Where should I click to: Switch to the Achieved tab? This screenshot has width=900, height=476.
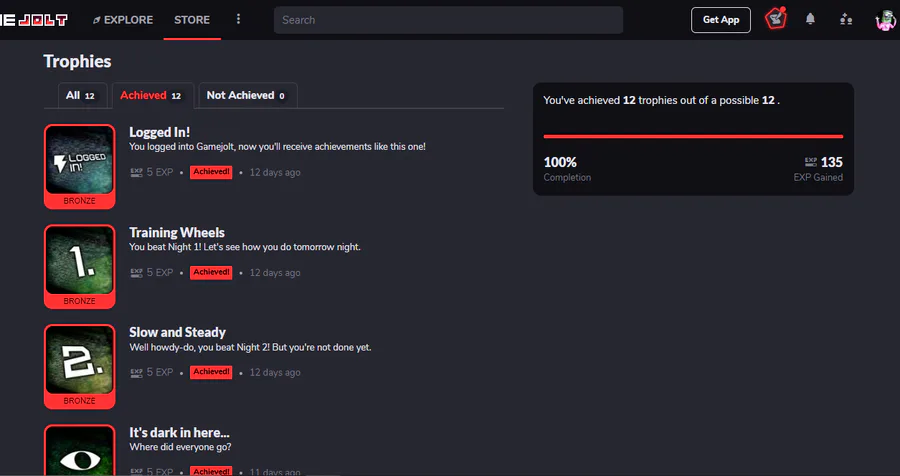pyautogui.click(x=152, y=95)
